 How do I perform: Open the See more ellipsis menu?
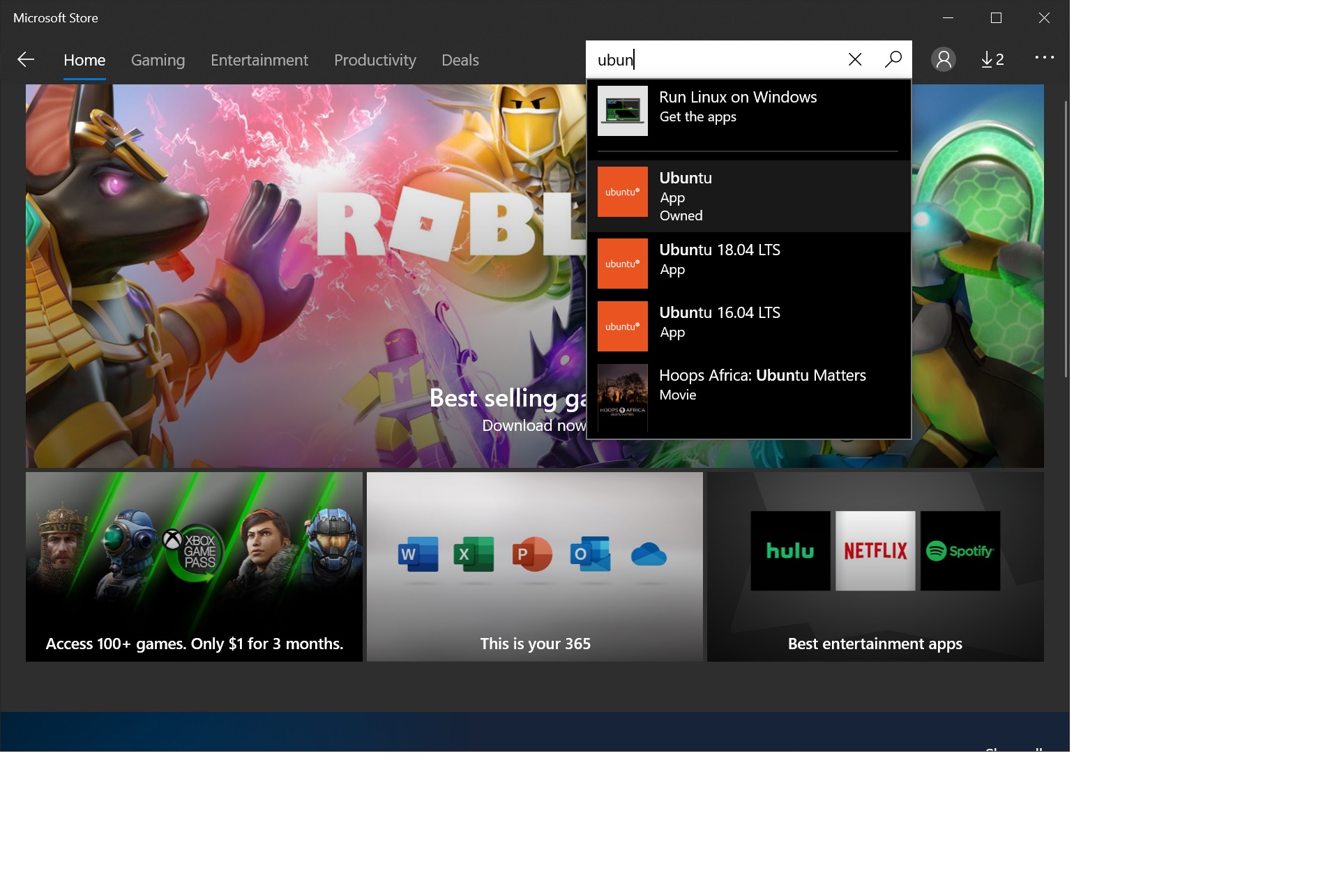click(x=1044, y=57)
